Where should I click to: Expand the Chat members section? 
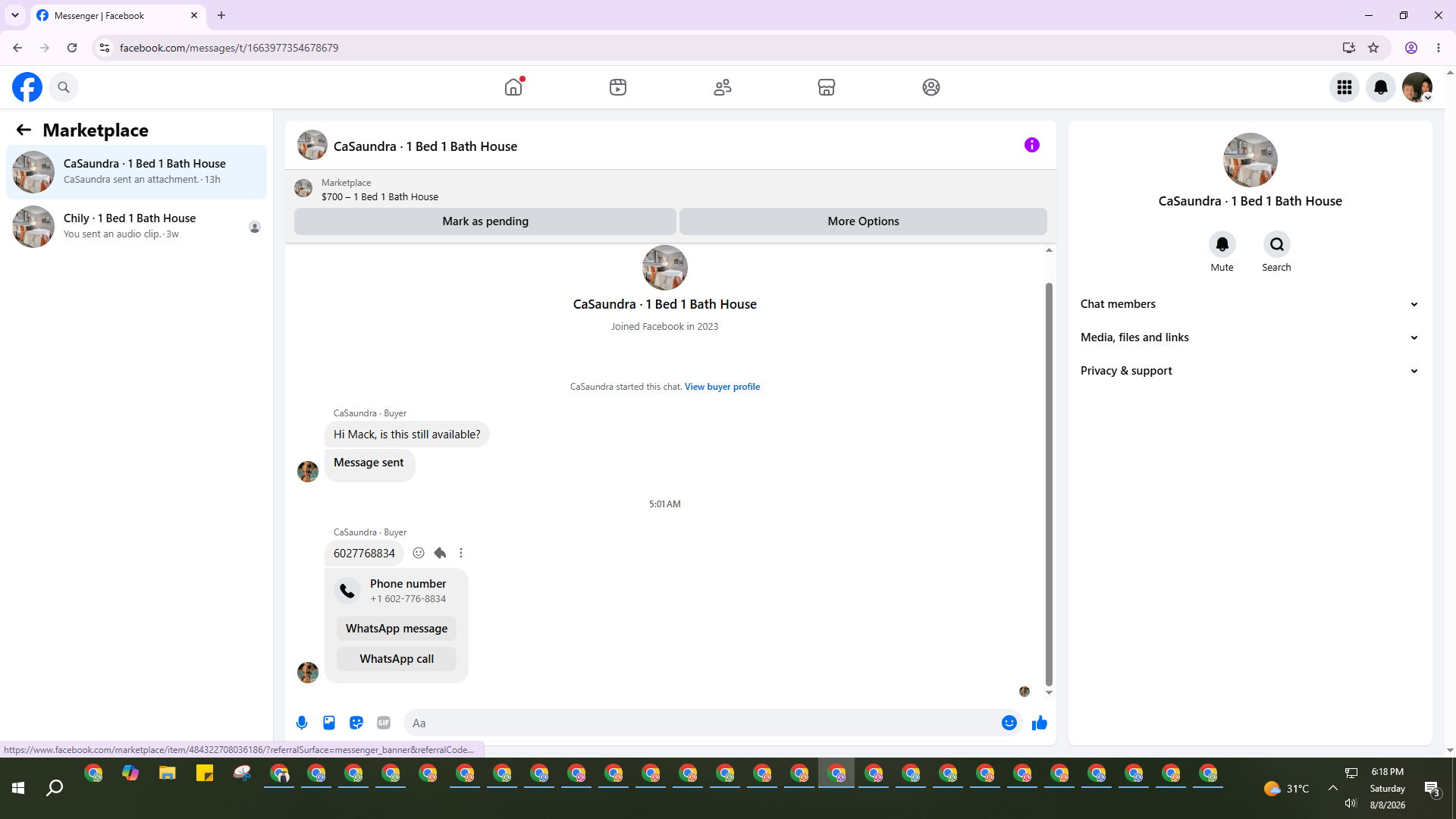click(1250, 304)
